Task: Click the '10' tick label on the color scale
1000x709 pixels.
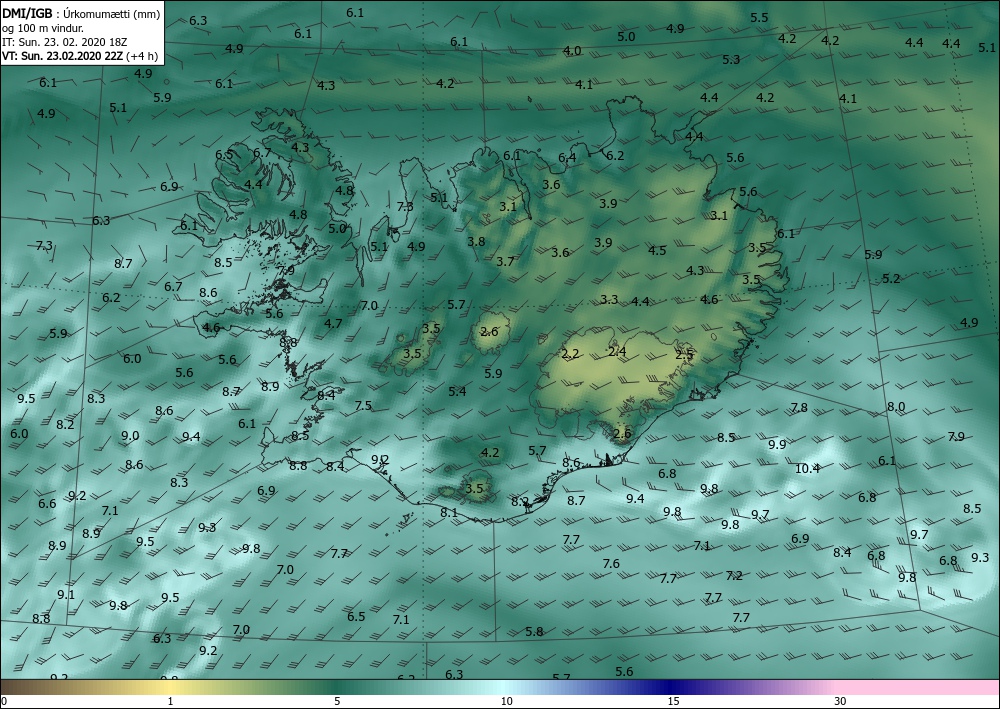Action: point(506,701)
